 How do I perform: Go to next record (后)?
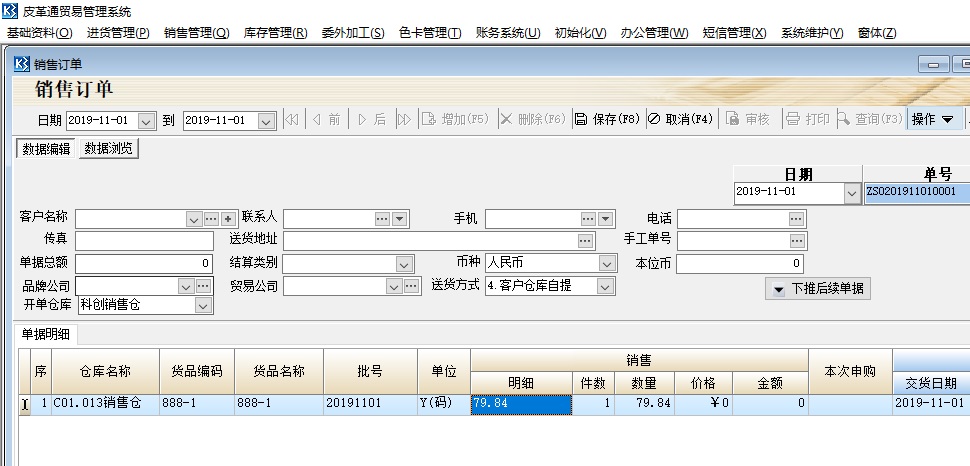[x=371, y=119]
